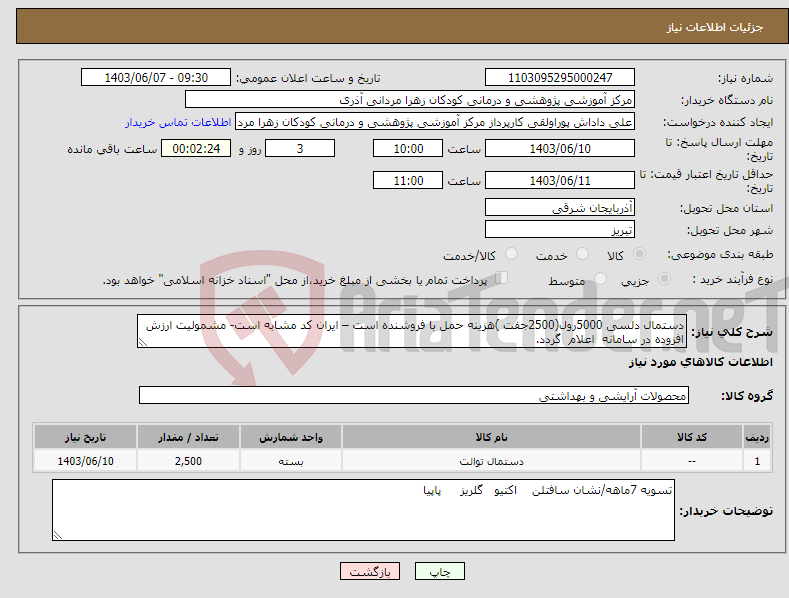Click the دستمال توالت item name cell
Screen dimensions: 789x598
491,461
